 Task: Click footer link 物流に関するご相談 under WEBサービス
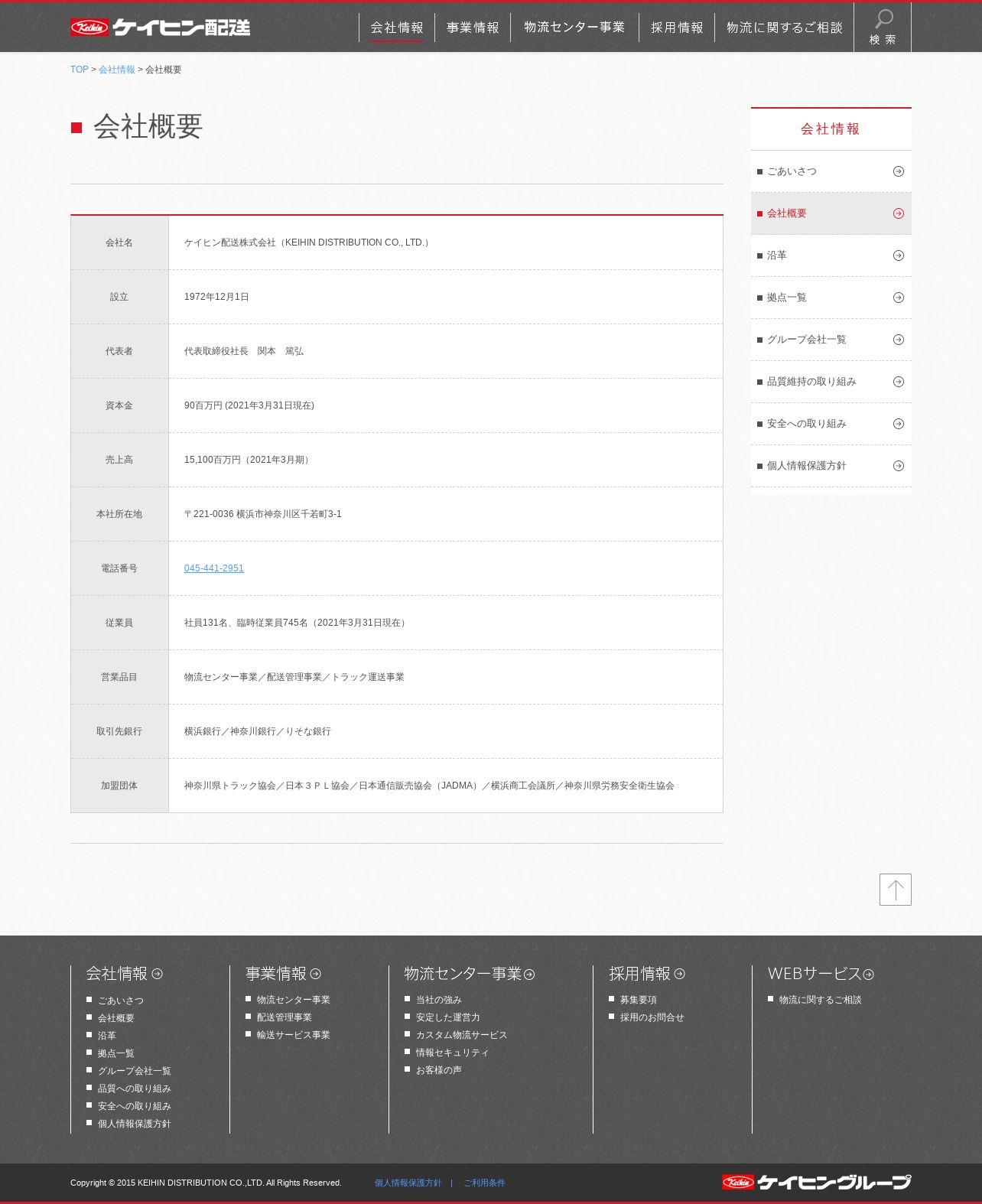click(821, 1000)
